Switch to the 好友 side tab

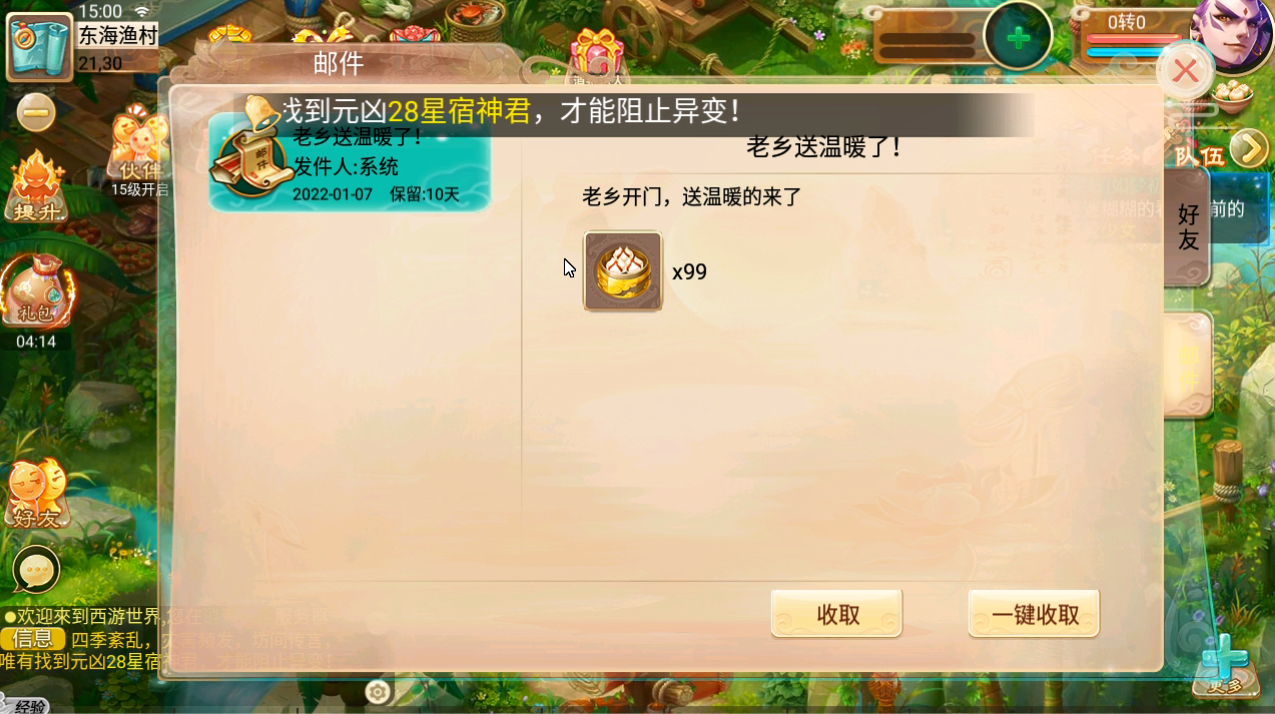pos(1187,227)
